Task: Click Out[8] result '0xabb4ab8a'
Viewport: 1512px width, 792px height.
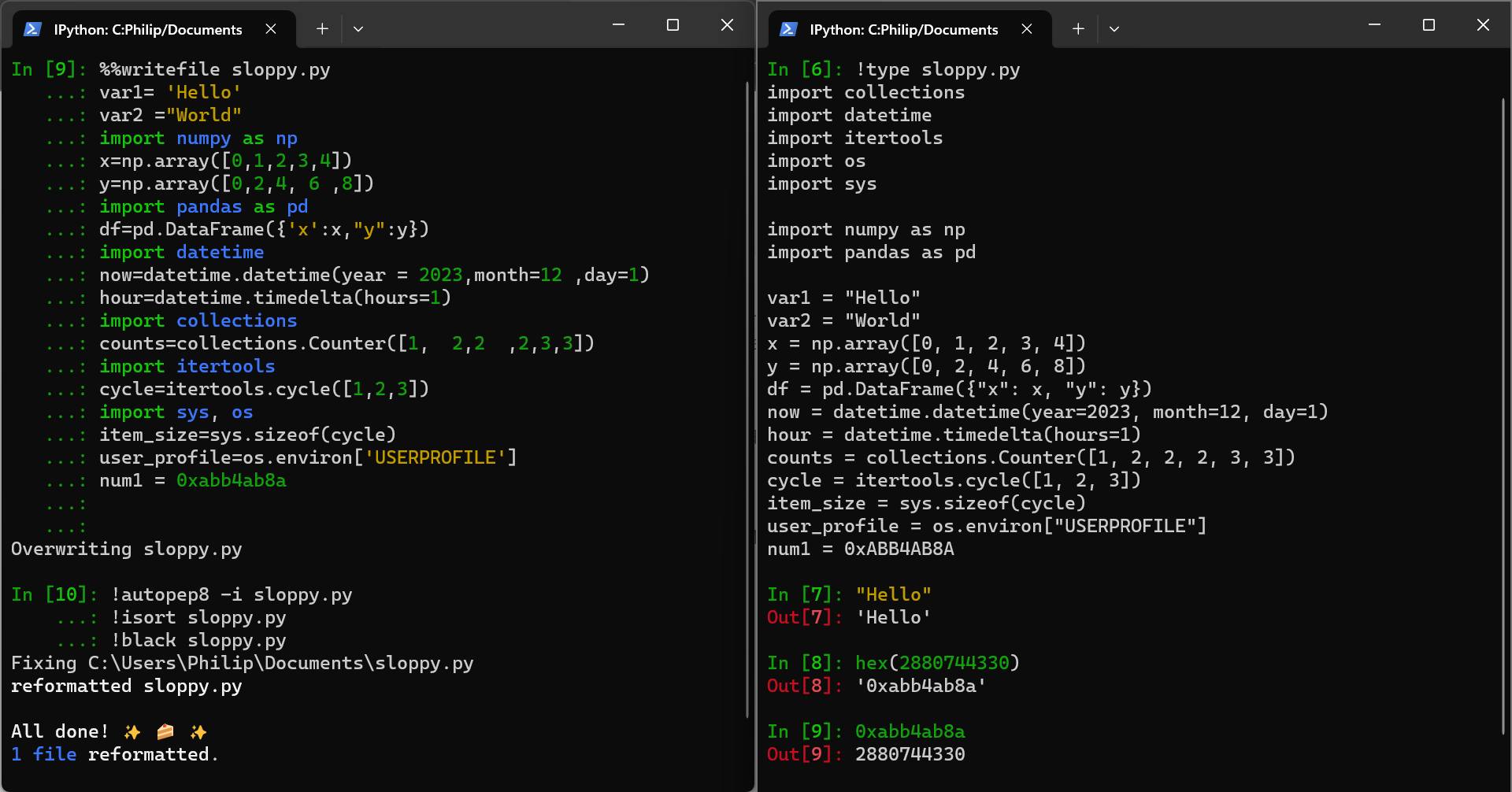Action: click(x=921, y=686)
